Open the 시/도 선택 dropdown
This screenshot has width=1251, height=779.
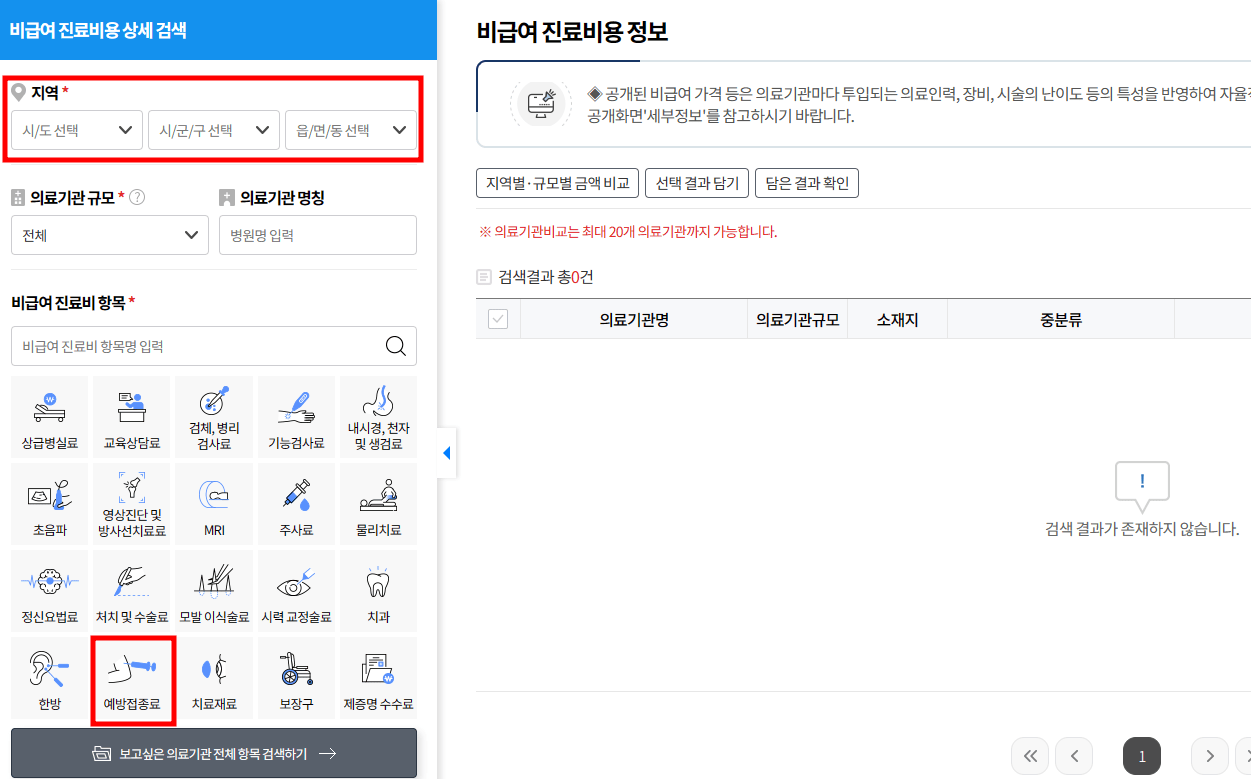(x=75, y=129)
